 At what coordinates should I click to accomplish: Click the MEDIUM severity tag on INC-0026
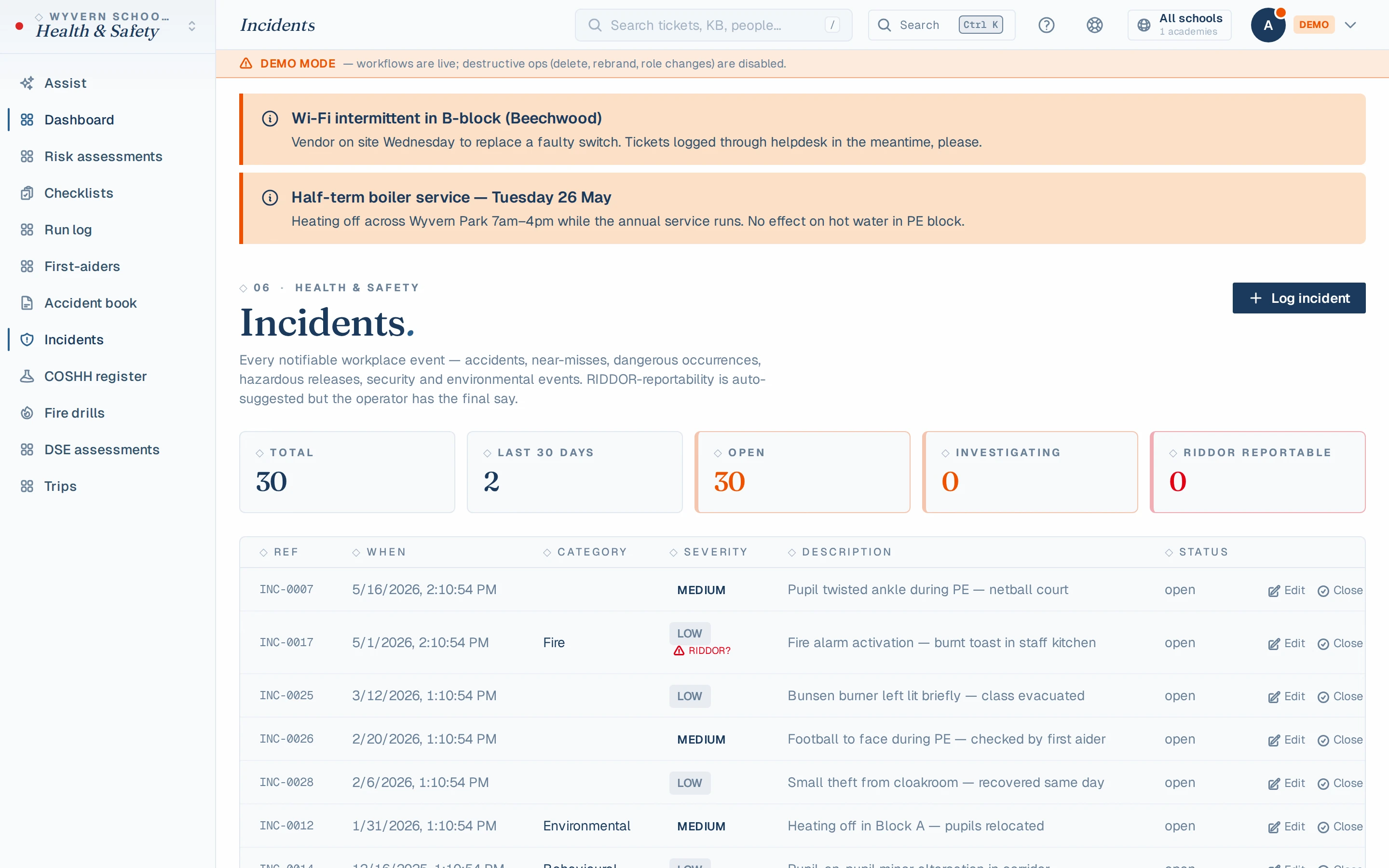coord(701,740)
